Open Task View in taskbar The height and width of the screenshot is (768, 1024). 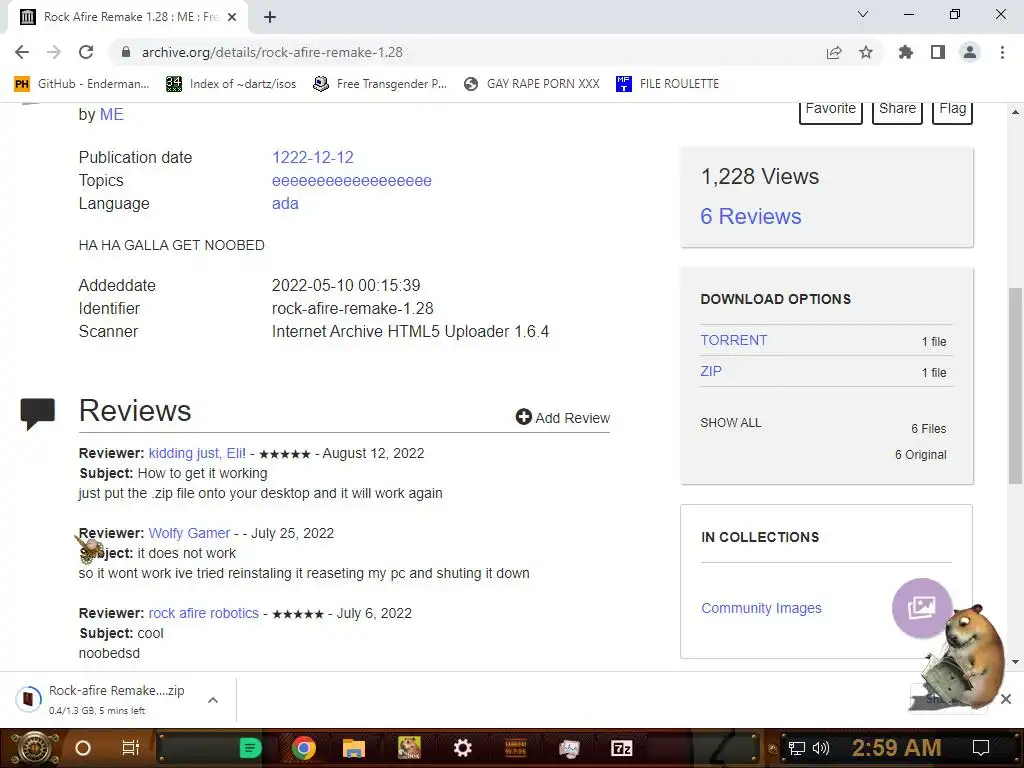[x=131, y=748]
